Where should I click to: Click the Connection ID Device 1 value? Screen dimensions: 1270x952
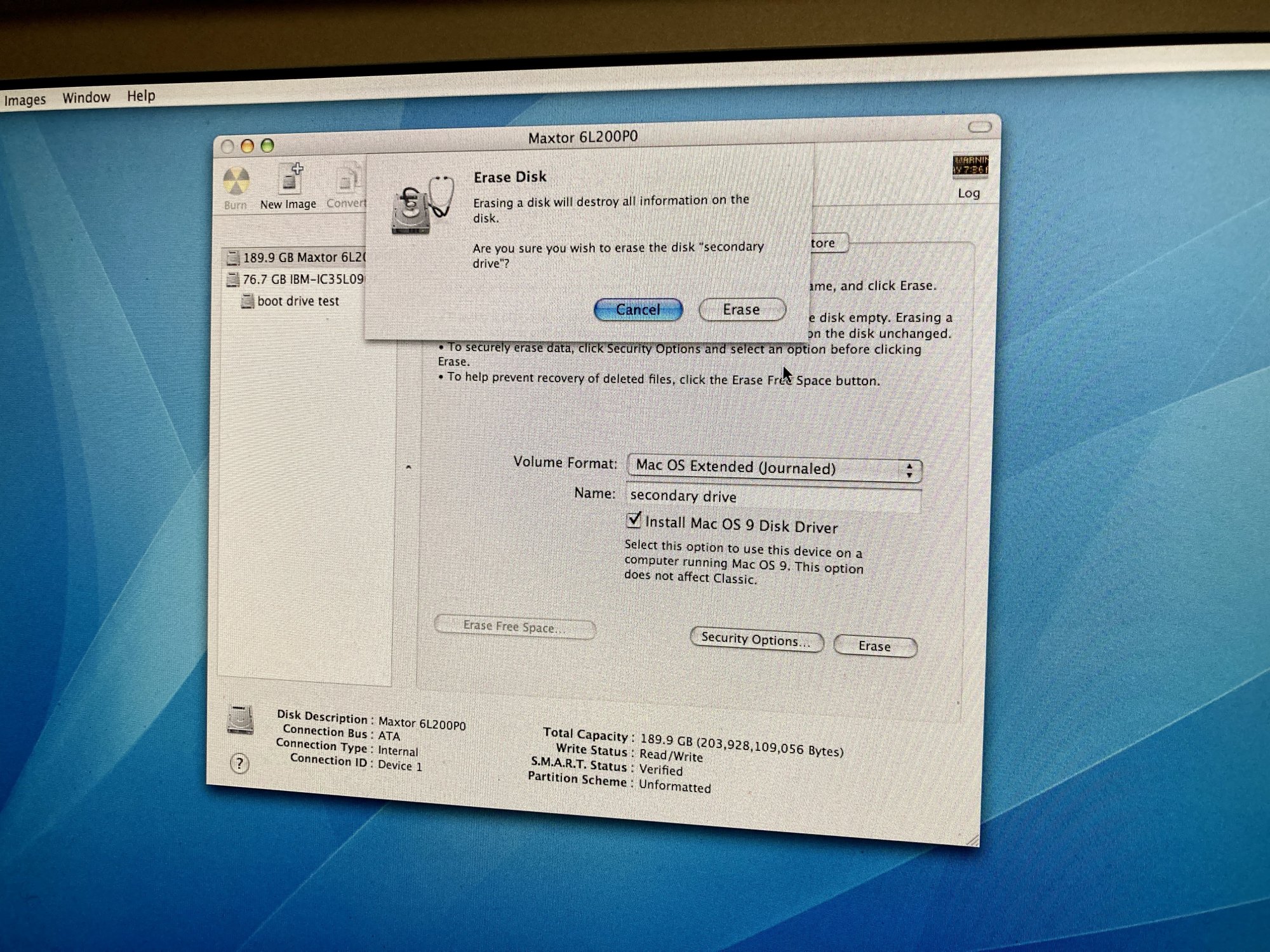pyautogui.click(x=400, y=765)
